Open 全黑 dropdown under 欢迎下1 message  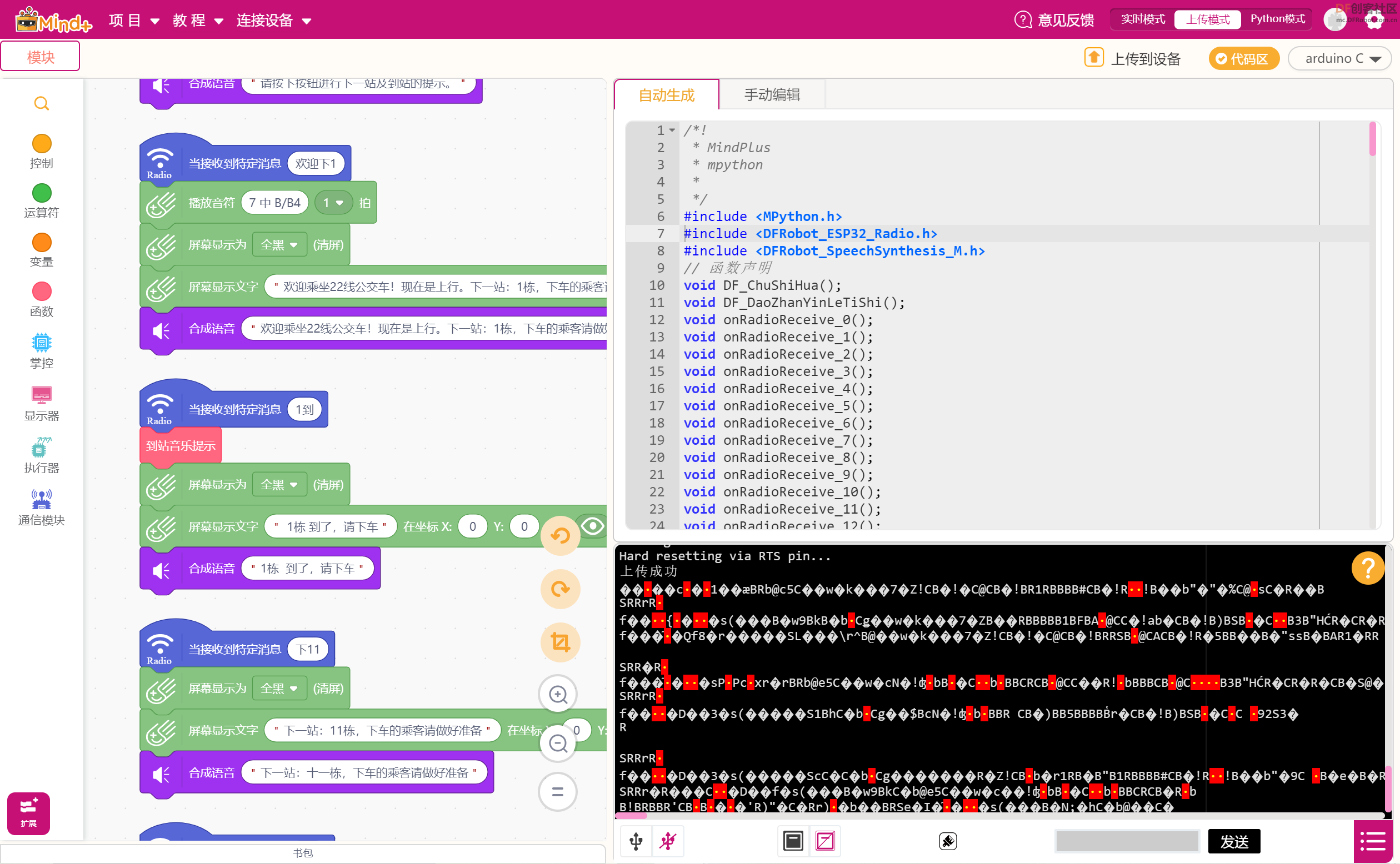pyautogui.click(x=279, y=244)
